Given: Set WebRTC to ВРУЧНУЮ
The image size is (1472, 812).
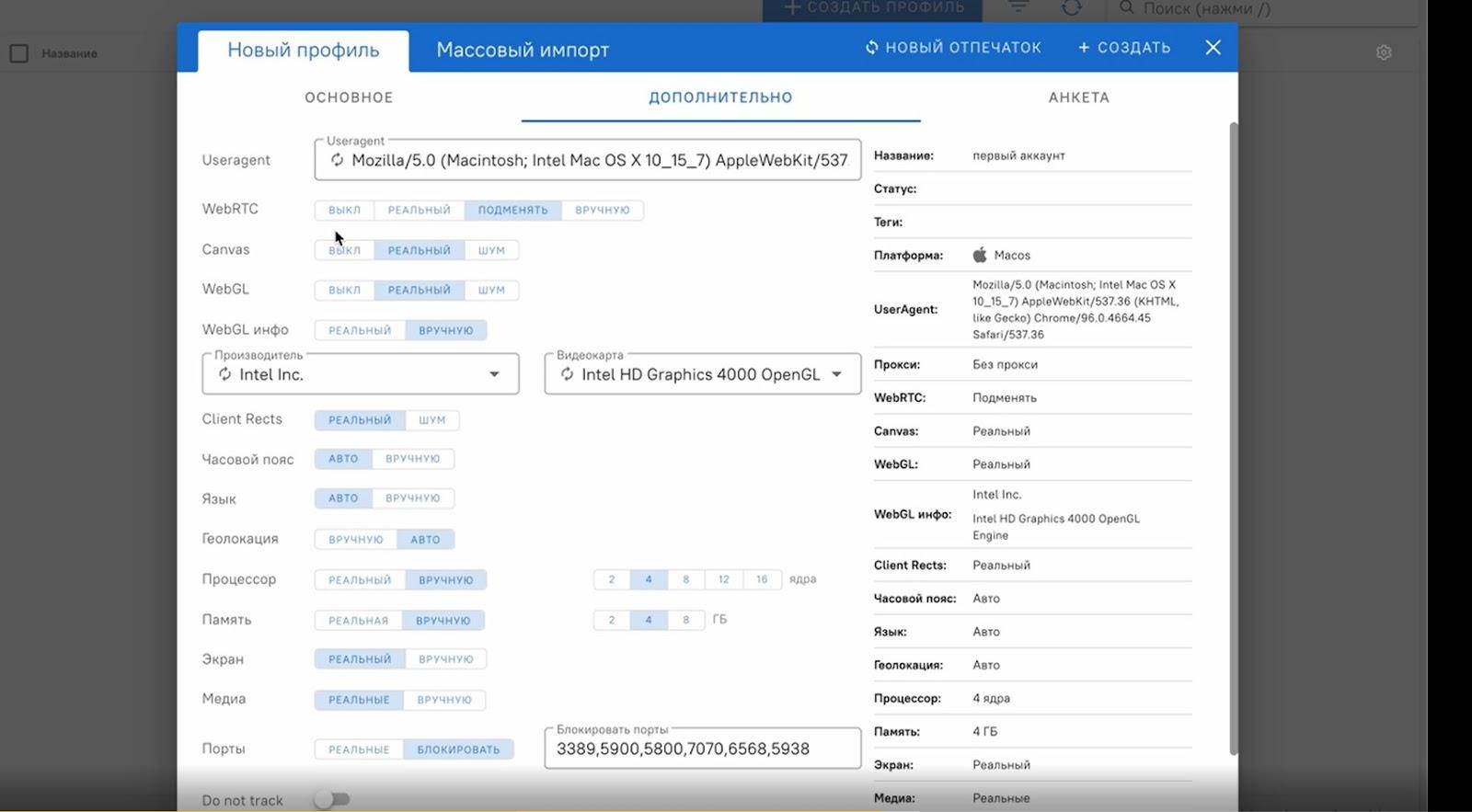Looking at the screenshot, I should [603, 210].
